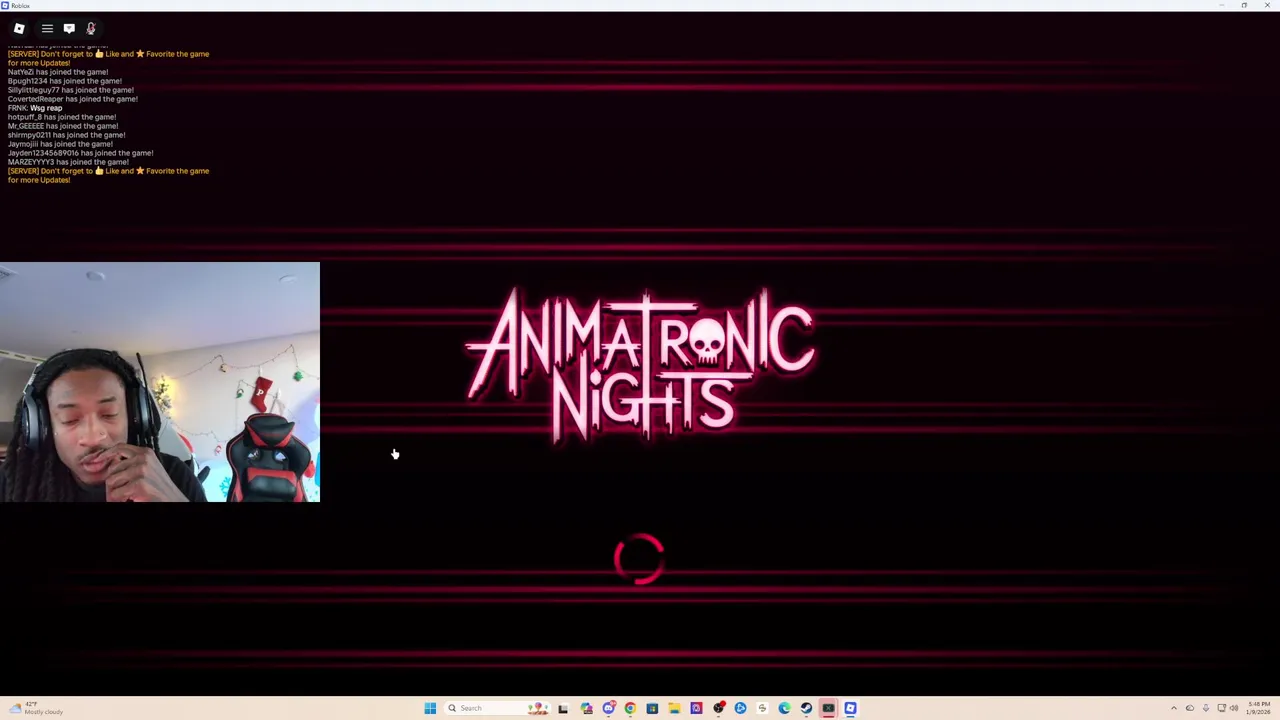This screenshot has height=720, width=1280.
Task: Click chat line 'Mr.GEEEEE has joined the game!'
Action: (63, 126)
